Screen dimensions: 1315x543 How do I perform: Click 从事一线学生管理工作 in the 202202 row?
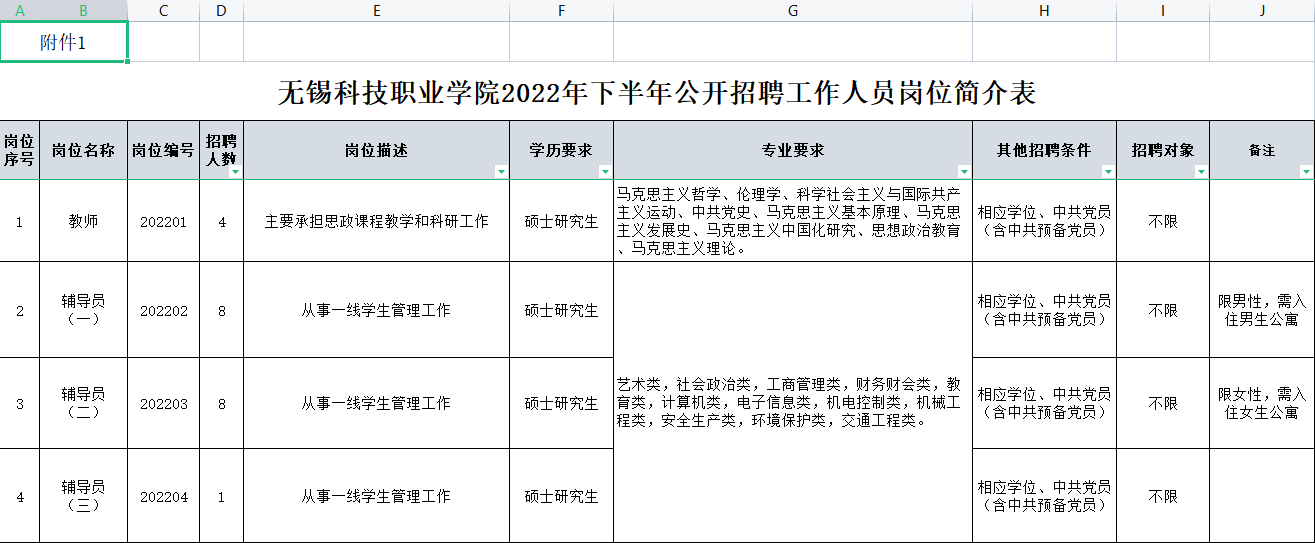376,311
